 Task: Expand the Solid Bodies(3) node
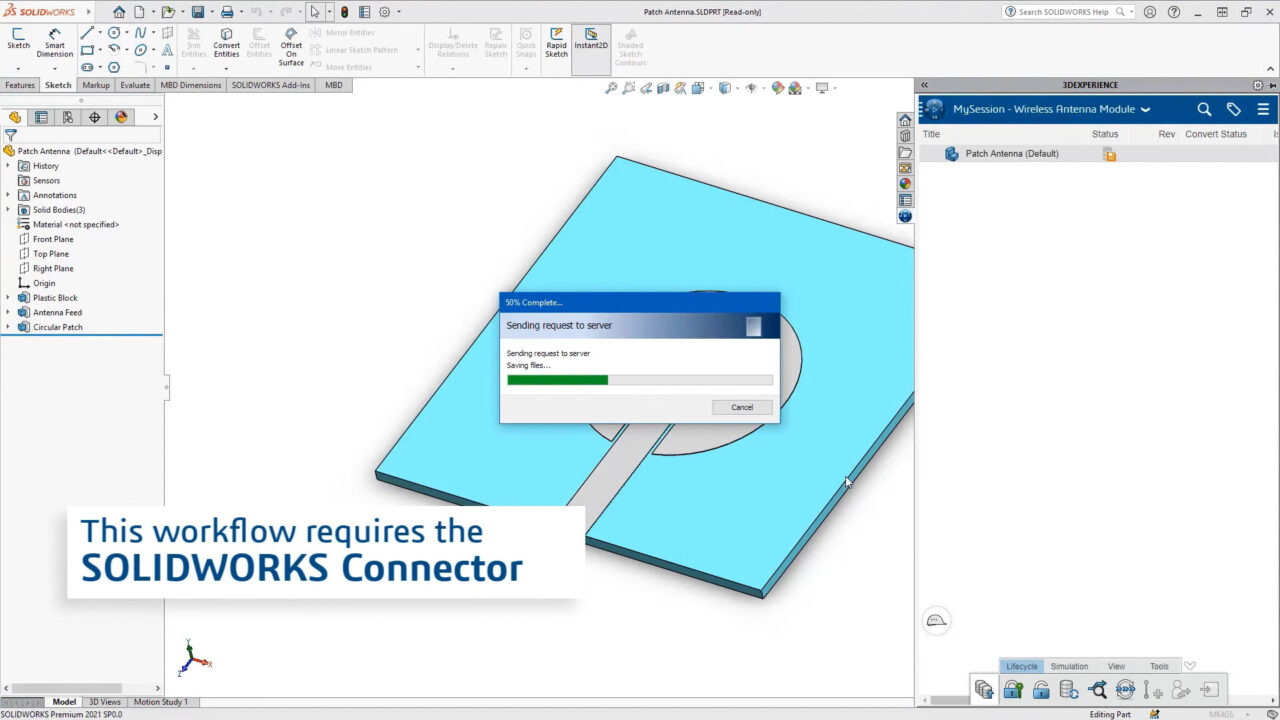[x=8, y=210]
